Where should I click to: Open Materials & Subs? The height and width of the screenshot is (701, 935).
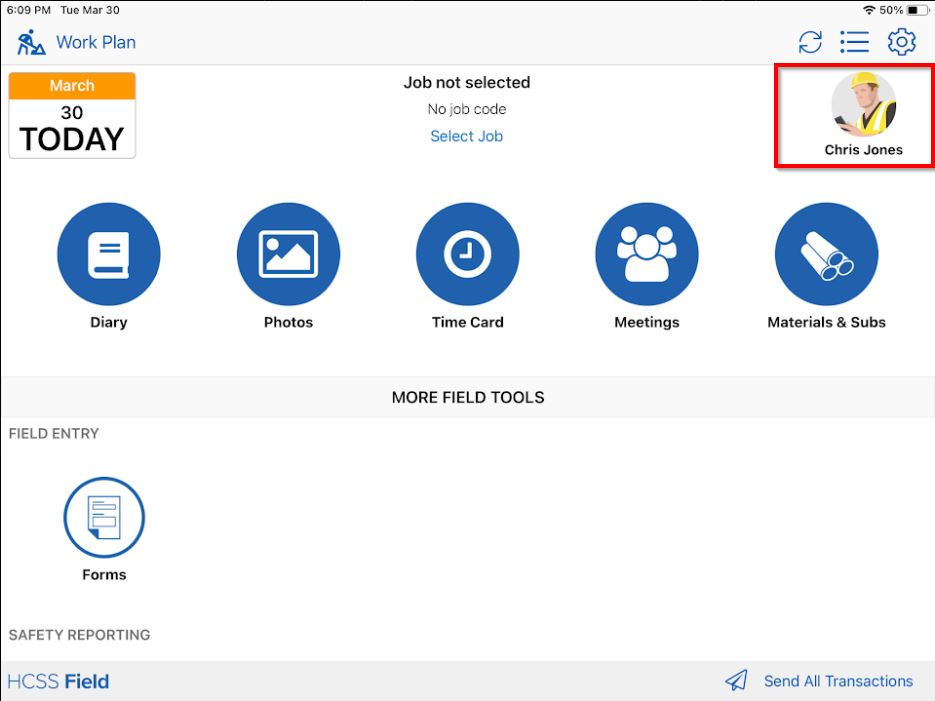tap(826, 254)
